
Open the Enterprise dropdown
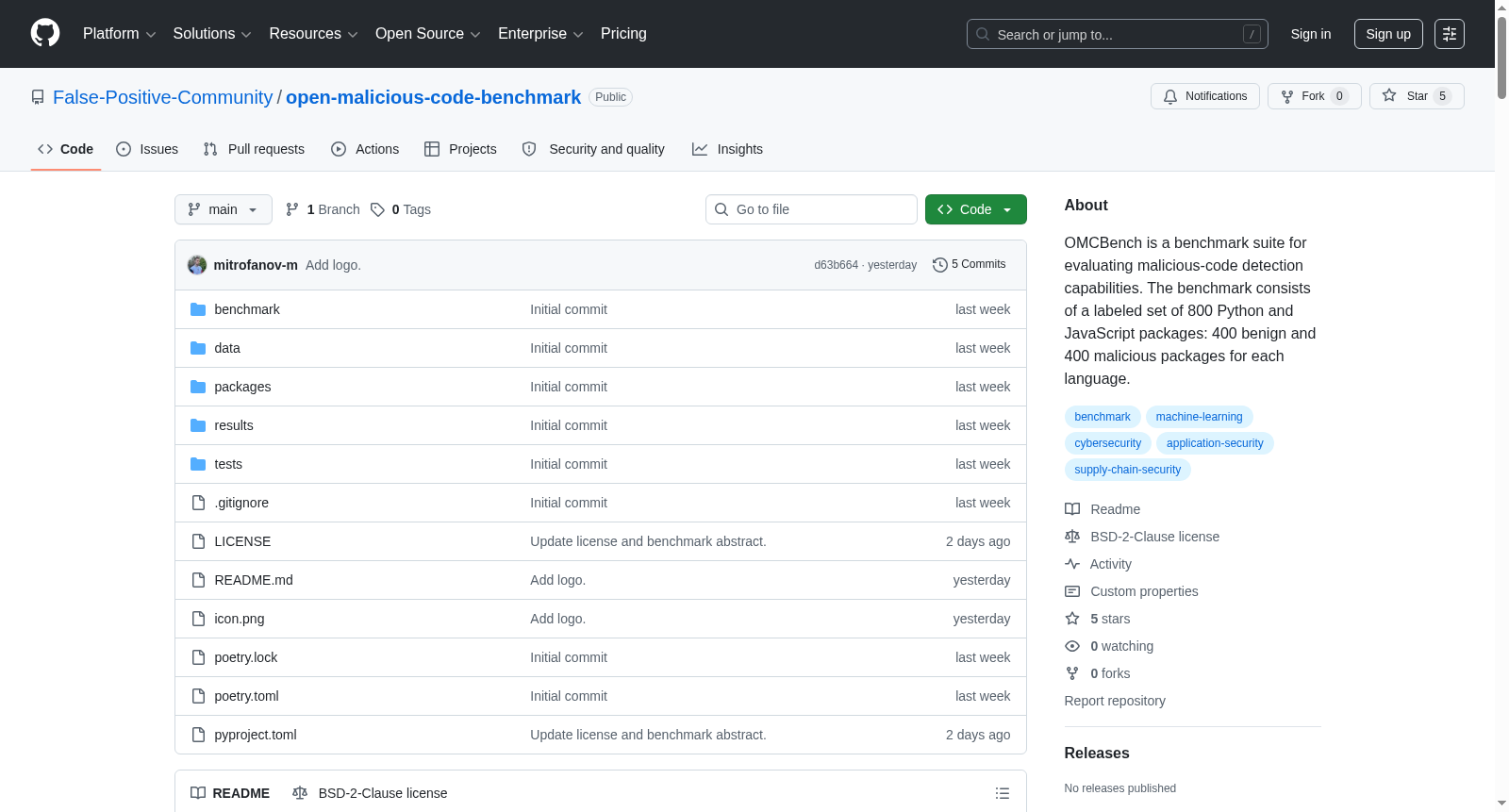[x=540, y=34]
